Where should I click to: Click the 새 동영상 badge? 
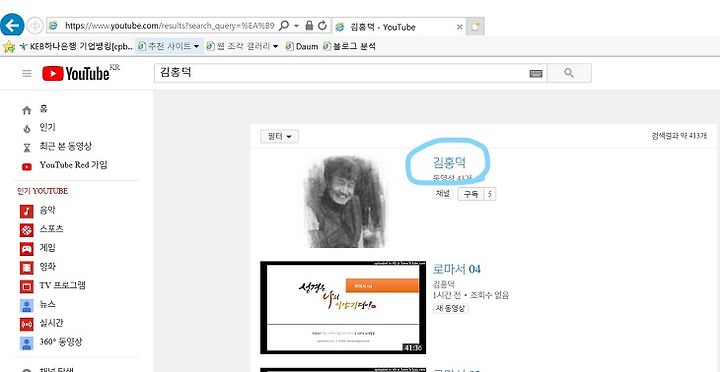[450, 308]
